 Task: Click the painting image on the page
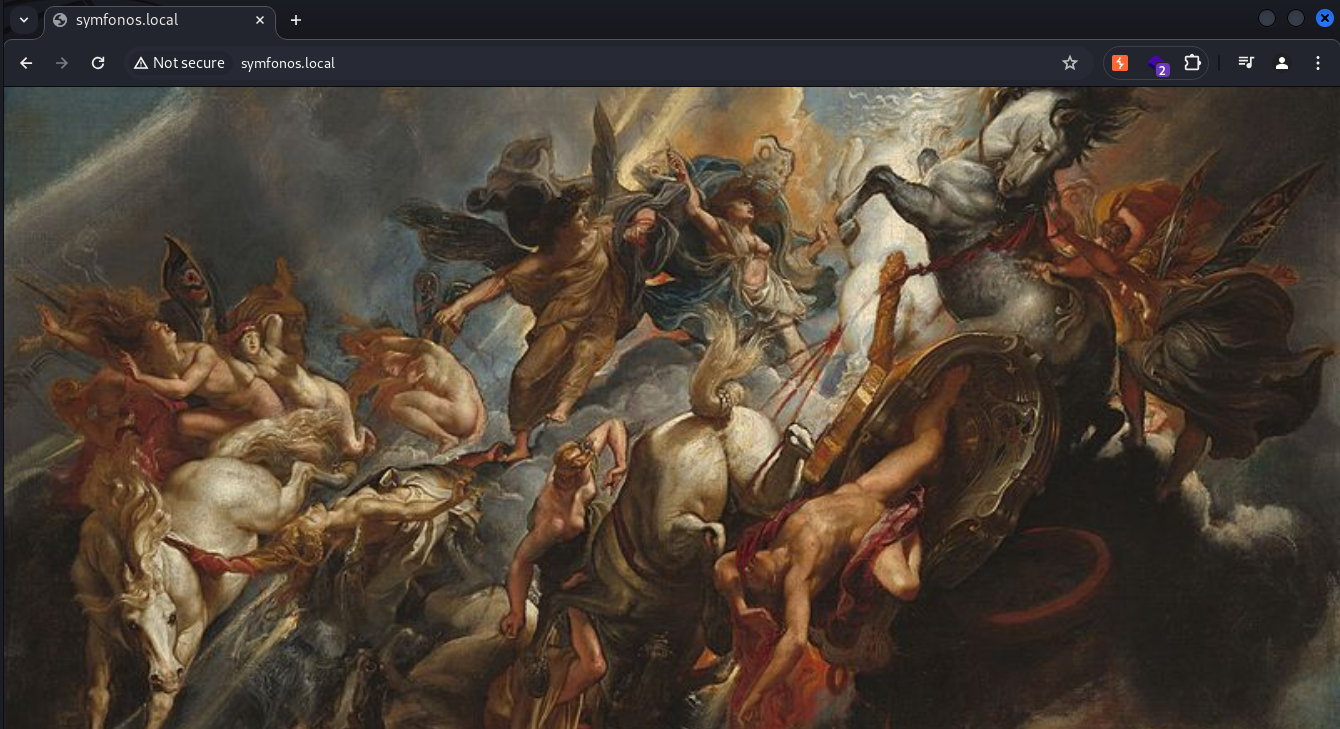click(x=671, y=408)
